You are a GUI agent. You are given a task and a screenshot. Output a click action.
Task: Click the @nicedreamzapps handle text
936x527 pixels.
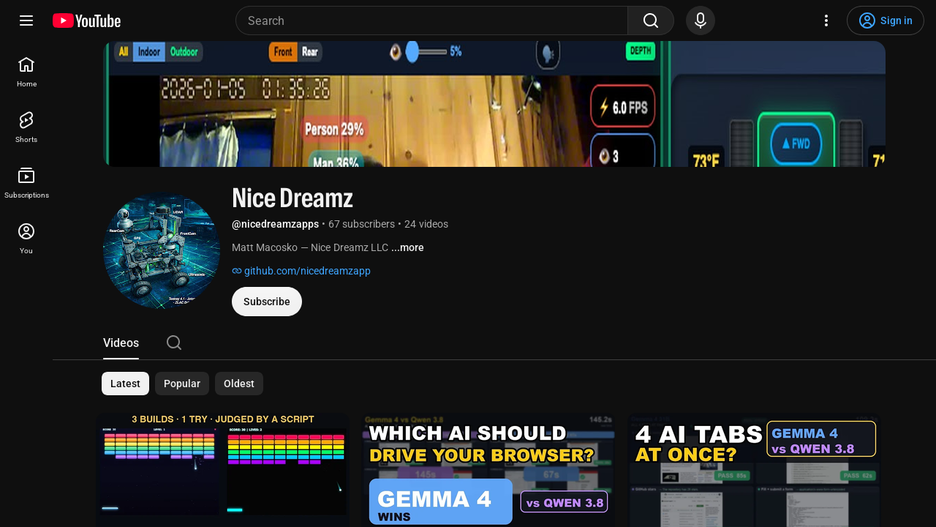tap(275, 224)
